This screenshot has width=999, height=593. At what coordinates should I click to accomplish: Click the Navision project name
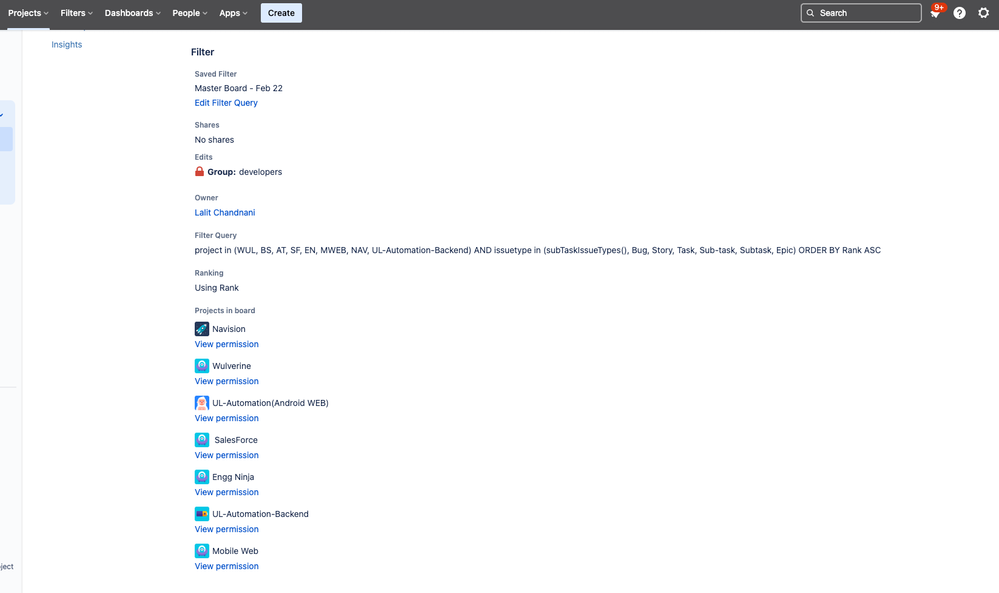[x=229, y=329]
